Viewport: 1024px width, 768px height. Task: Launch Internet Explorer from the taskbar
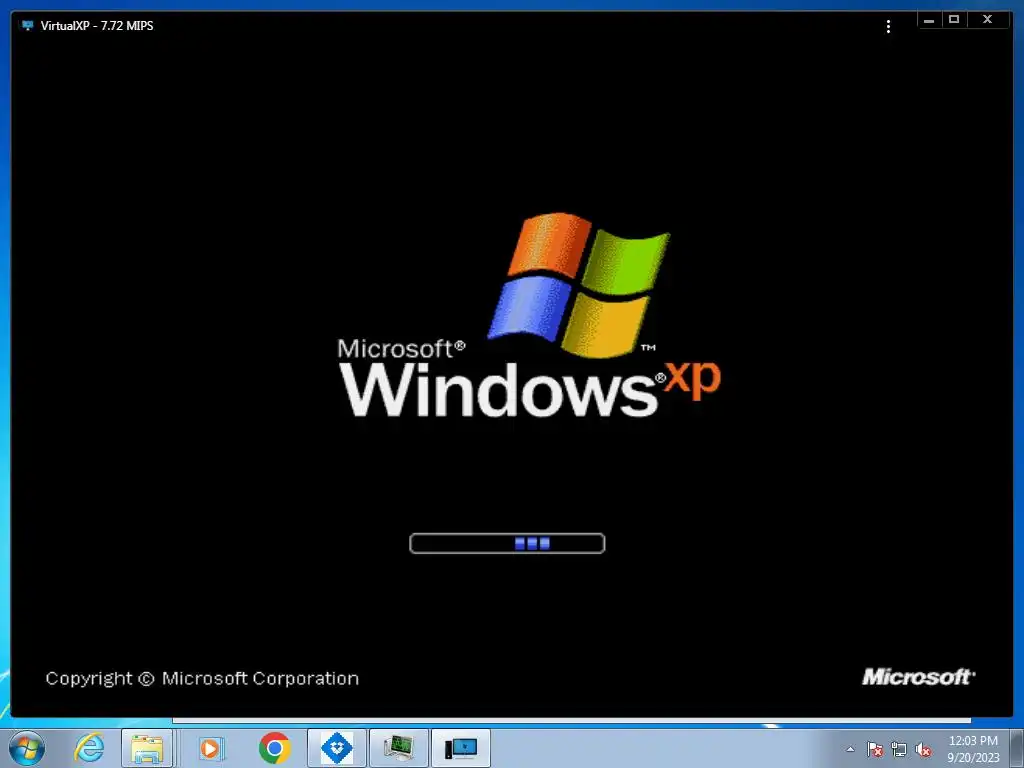pos(89,748)
